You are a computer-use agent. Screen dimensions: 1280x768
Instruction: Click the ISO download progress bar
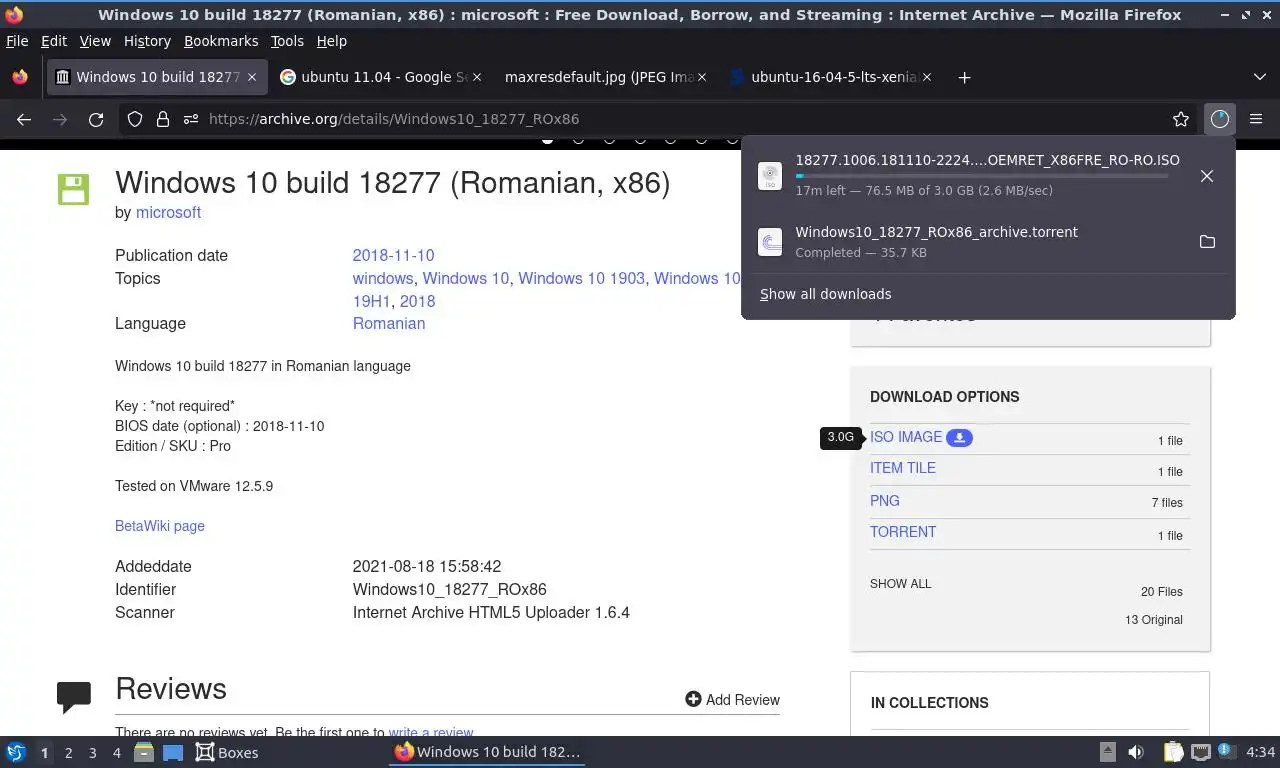[981, 176]
